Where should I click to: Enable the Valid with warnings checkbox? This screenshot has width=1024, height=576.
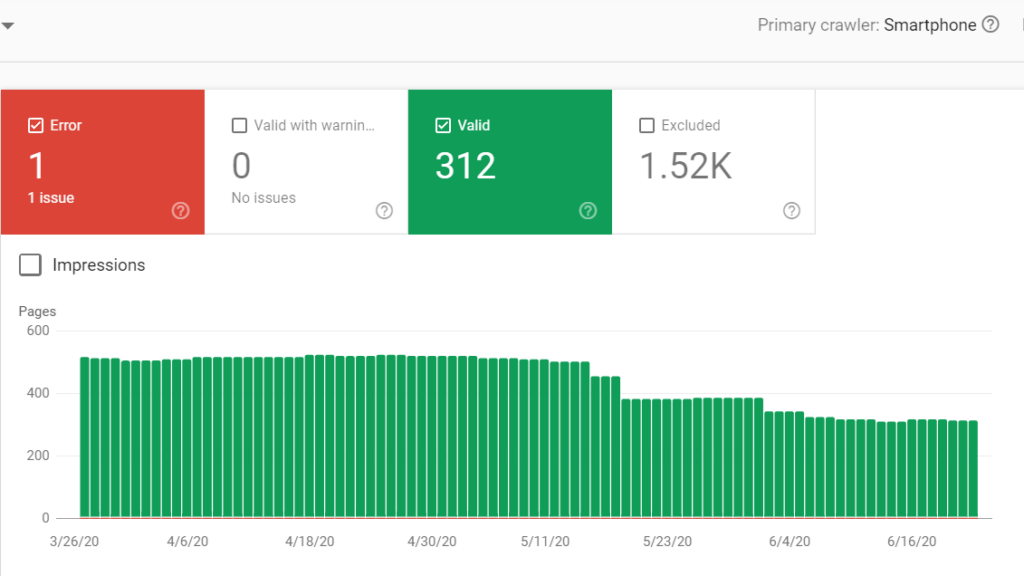click(x=239, y=126)
